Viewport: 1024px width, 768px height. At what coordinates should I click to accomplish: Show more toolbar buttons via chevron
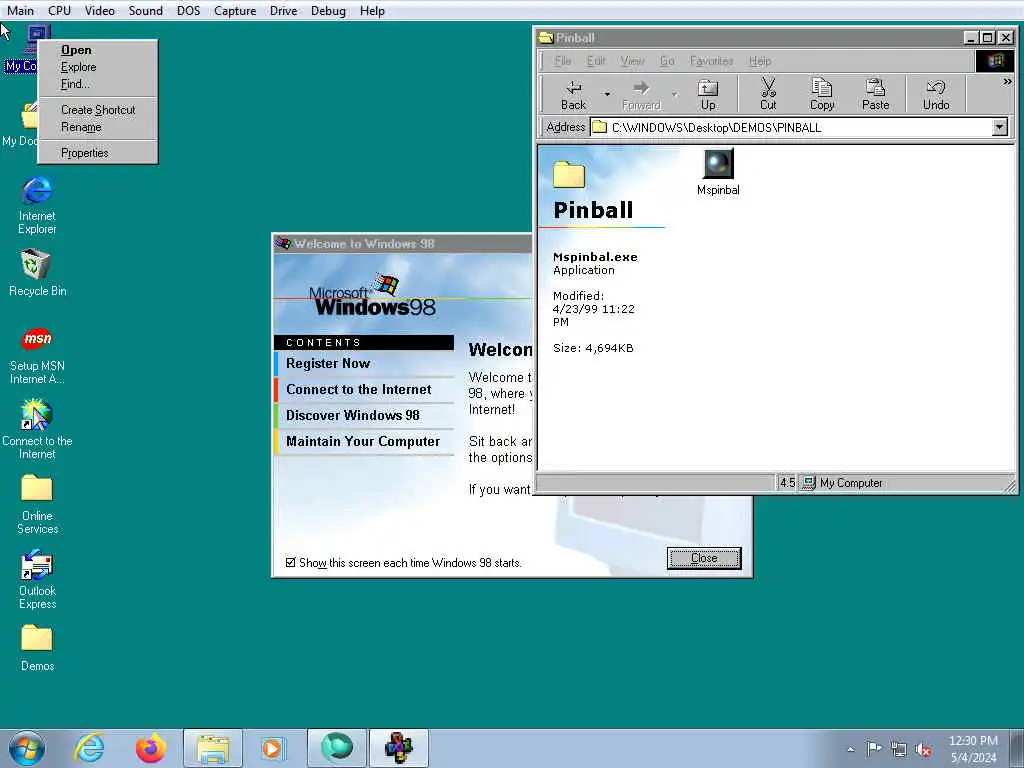point(1007,82)
